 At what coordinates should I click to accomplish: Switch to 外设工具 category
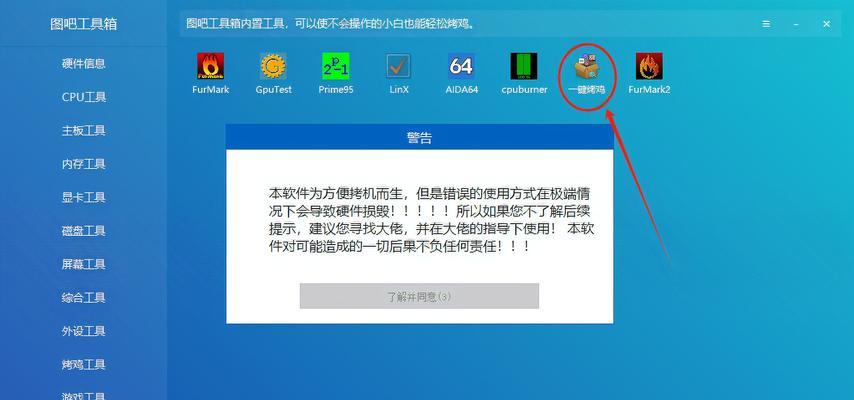83,331
